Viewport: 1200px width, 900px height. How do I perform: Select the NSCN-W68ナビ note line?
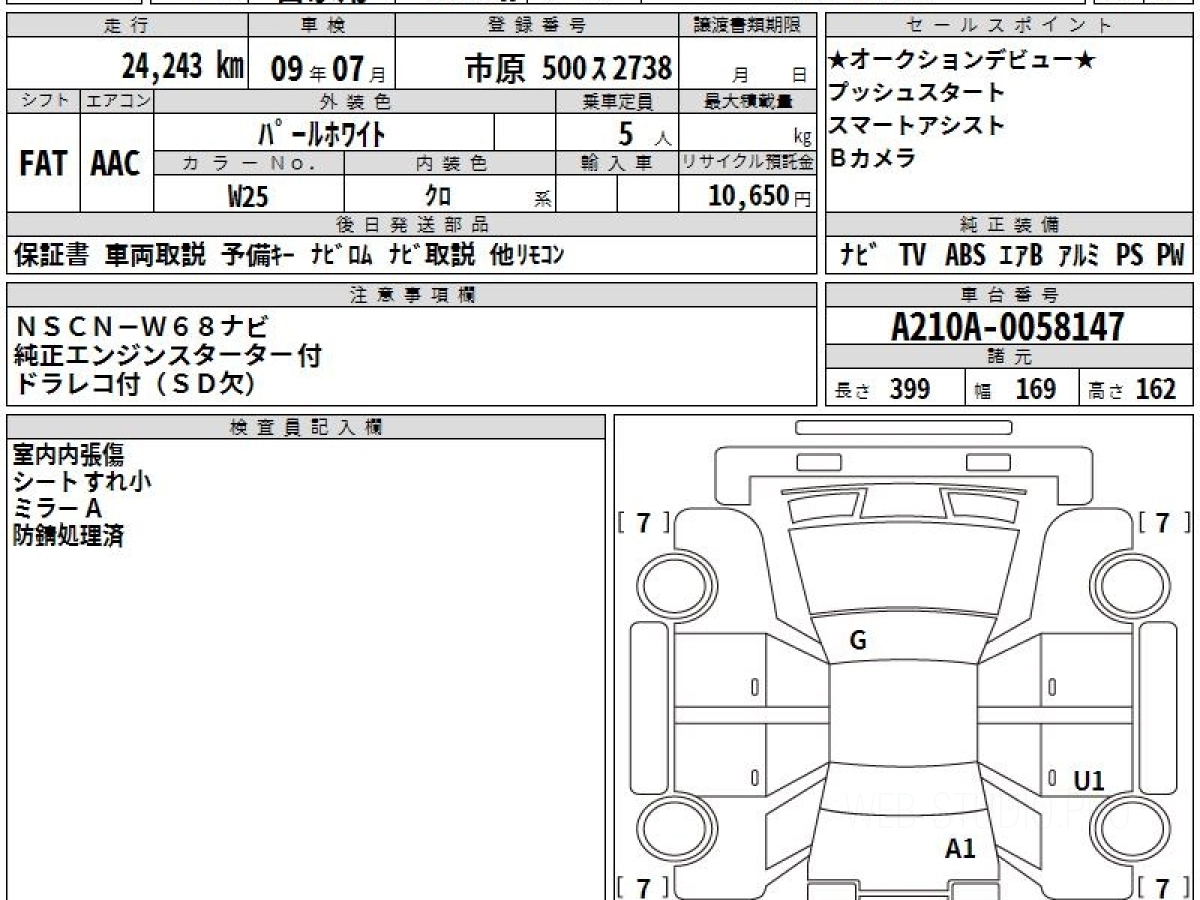coord(142,327)
